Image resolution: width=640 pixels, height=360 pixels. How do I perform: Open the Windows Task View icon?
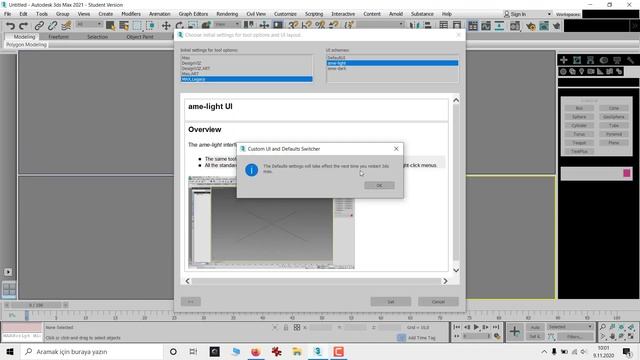click(193, 351)
